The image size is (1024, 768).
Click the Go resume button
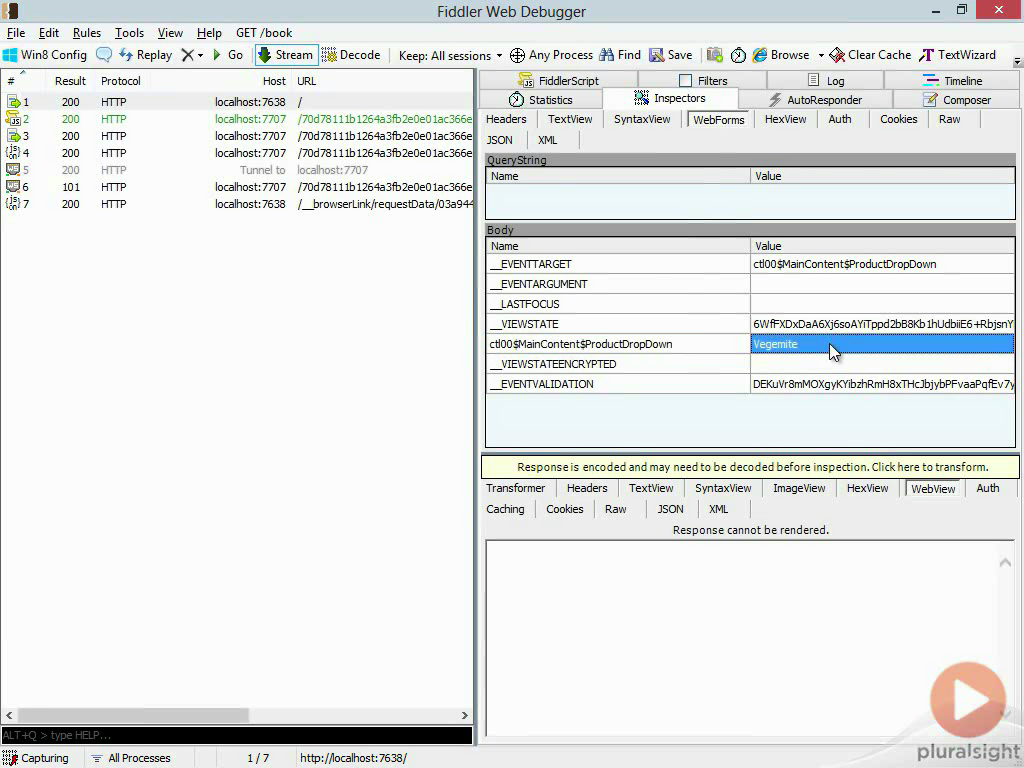tap(227, 55)
